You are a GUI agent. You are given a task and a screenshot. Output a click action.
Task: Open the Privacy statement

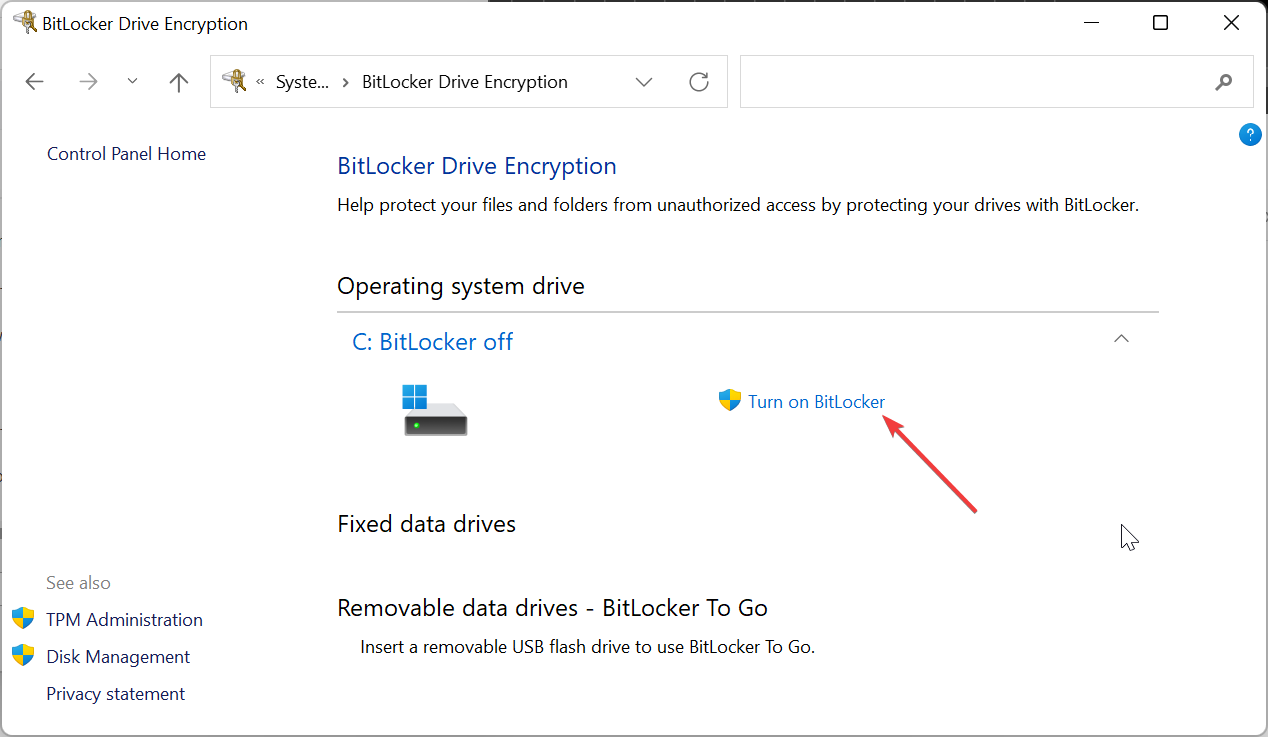(115, 693)
